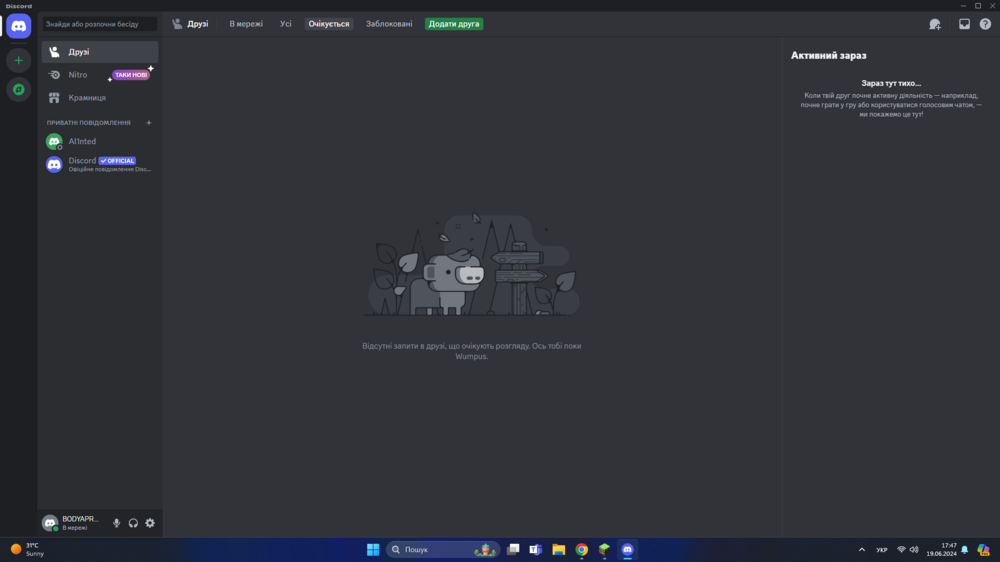The image size is (1000, 562).
Task: Click the ТАКИ НОВІ Nitro badge
Action: pos(131,75)
